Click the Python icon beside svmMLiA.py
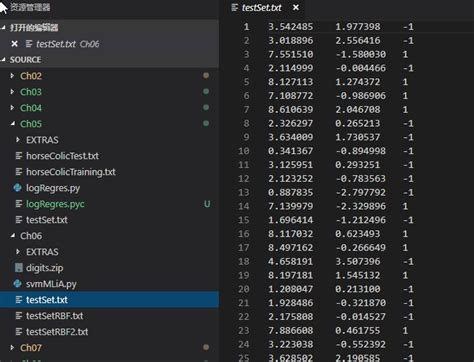This screenshot has width=474, height=362. pos(18,284)
